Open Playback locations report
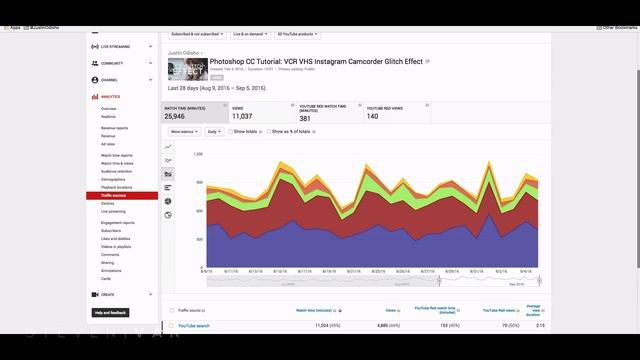Viewport: 640px width, 360px height. pos(116,187)
